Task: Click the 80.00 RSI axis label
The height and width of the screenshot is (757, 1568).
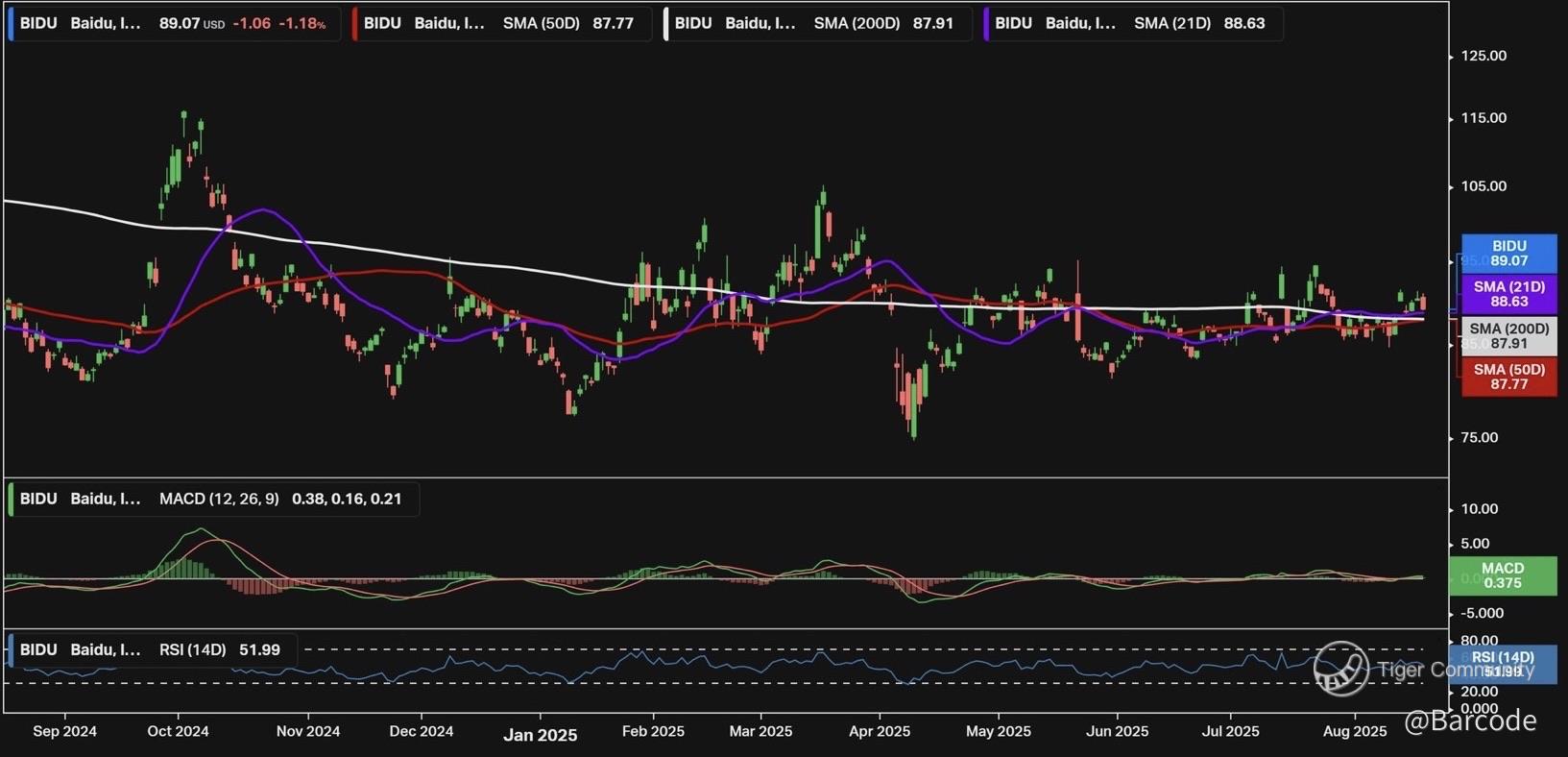Action: coord(1479,641)
